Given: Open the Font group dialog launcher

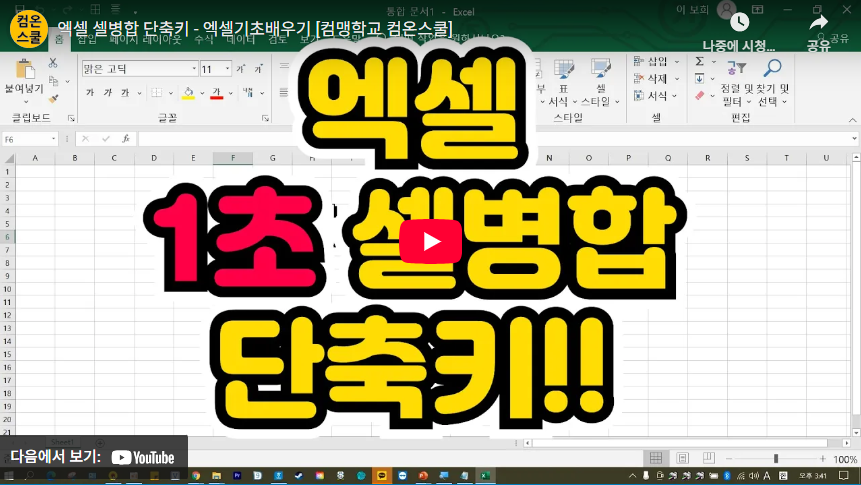Looking at the screenshot, I should click(265, 118).
